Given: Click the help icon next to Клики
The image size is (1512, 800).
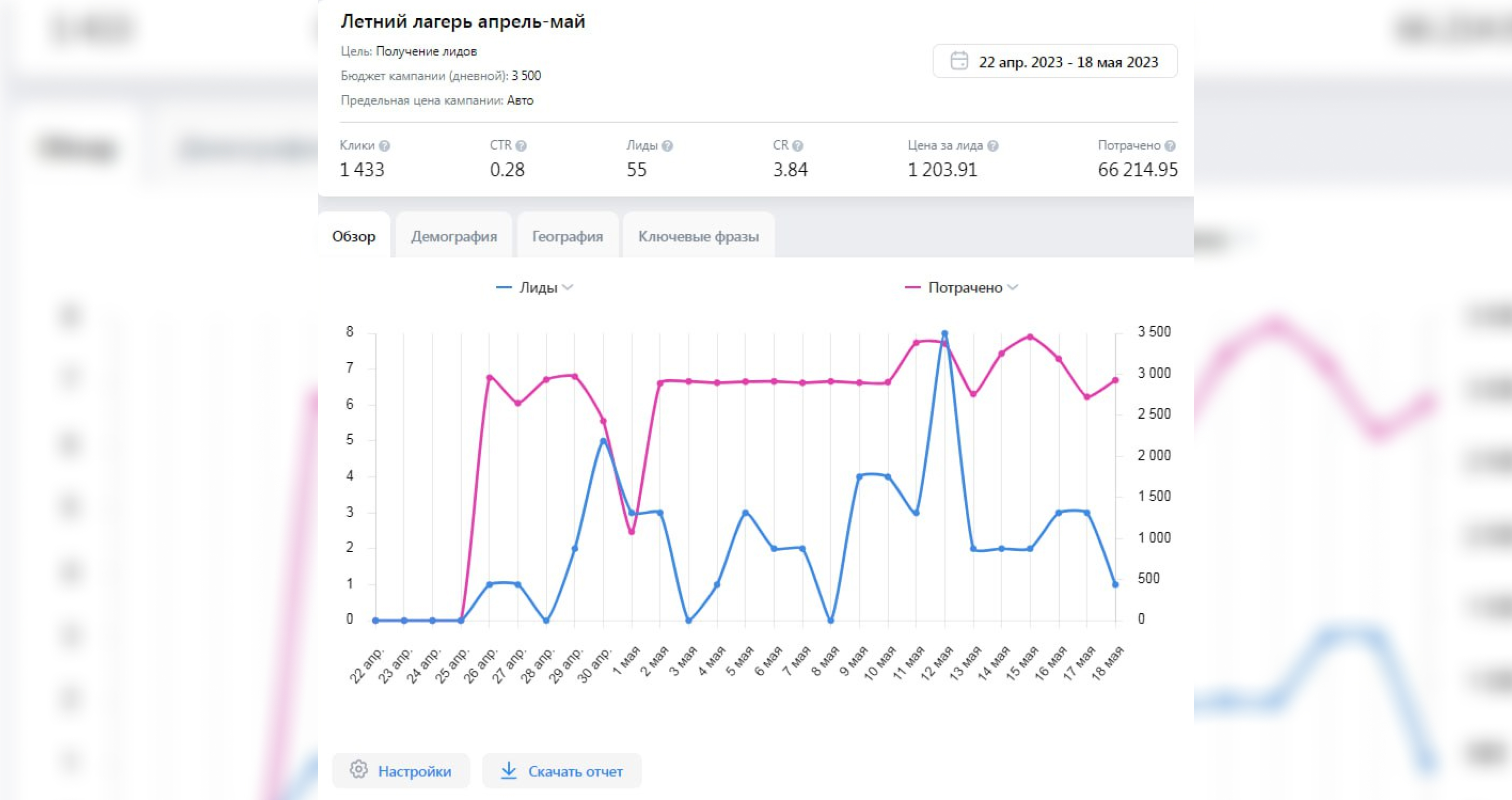Looking at the screenshot, I should click(x=384, y=145).
